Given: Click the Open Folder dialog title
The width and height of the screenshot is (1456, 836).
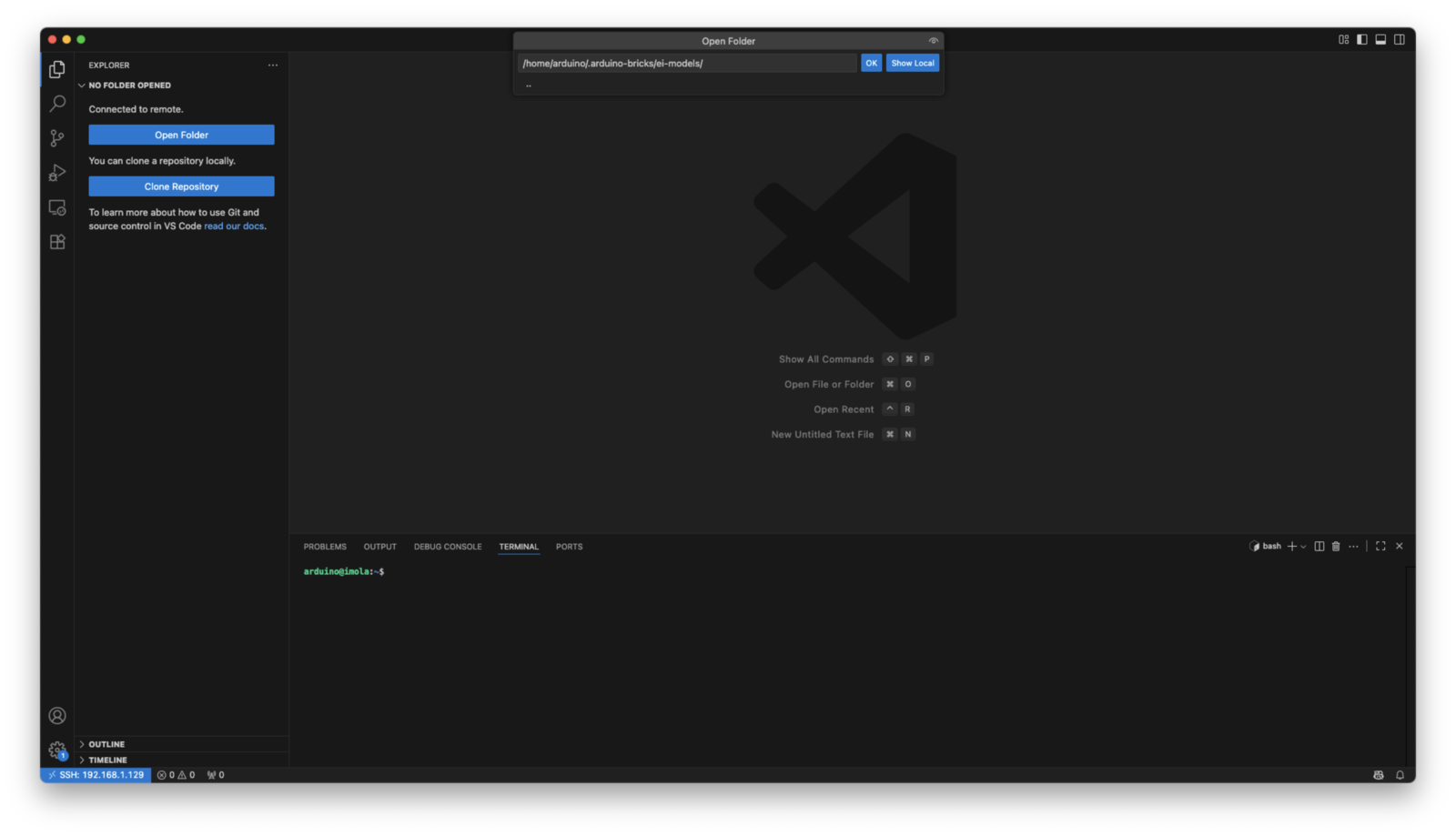Looking at the screenshot, I should [x=728, y=41].
